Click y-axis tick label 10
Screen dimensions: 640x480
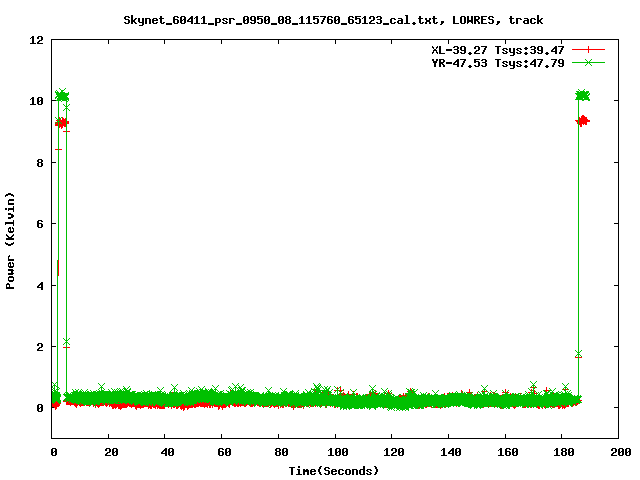click(36, 101)
